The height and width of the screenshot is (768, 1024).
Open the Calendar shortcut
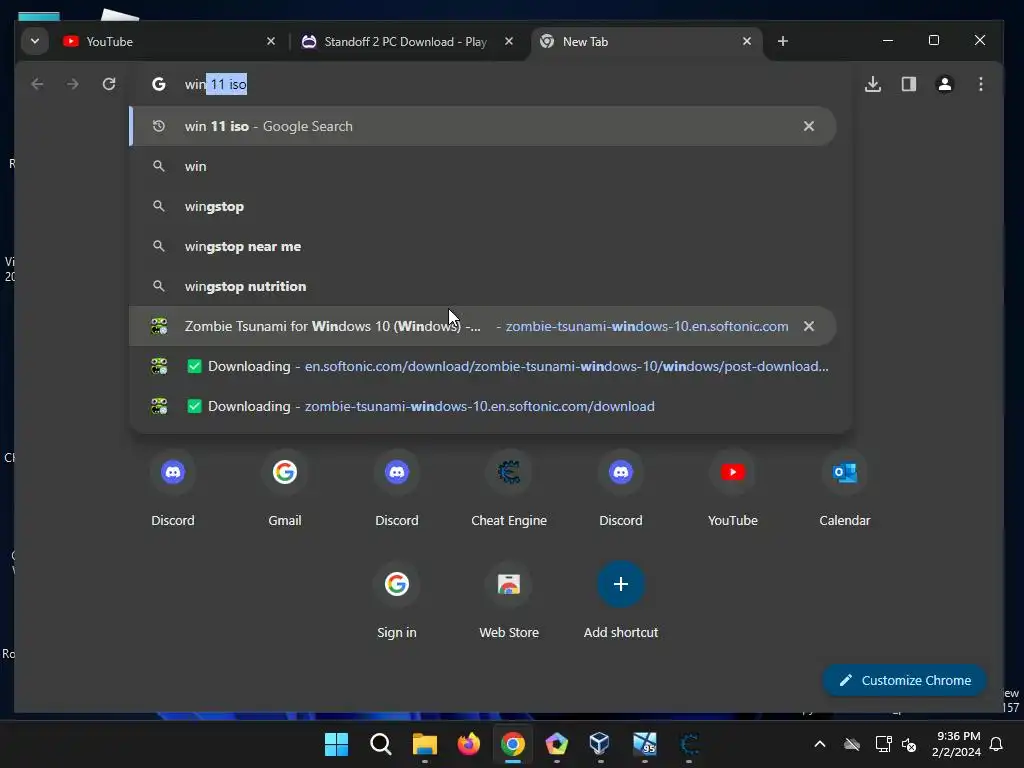844,488
